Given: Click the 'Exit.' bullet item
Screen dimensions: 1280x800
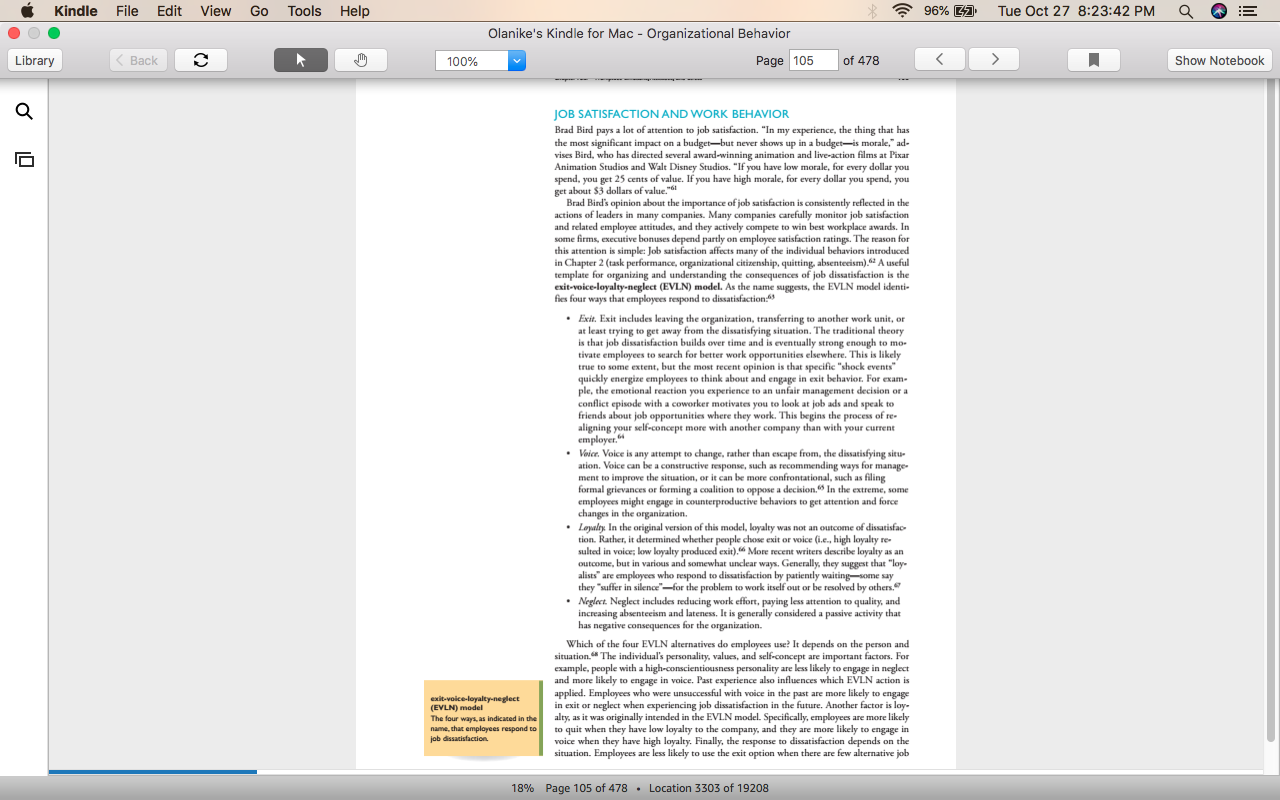Looking at the screenshot, I should pyautogui.click(x=741, y=379).
